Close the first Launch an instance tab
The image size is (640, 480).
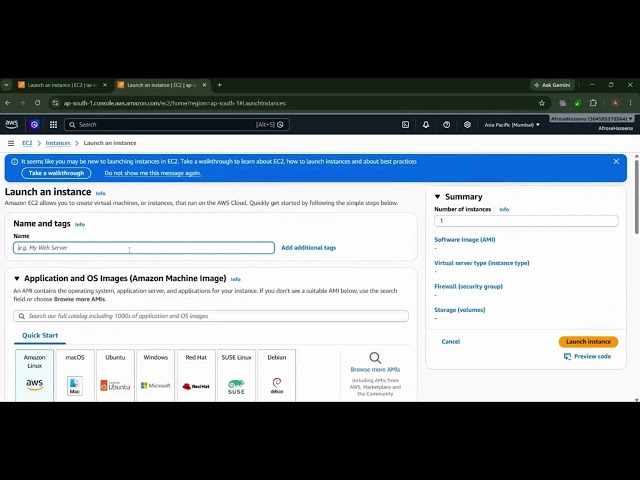105,85
